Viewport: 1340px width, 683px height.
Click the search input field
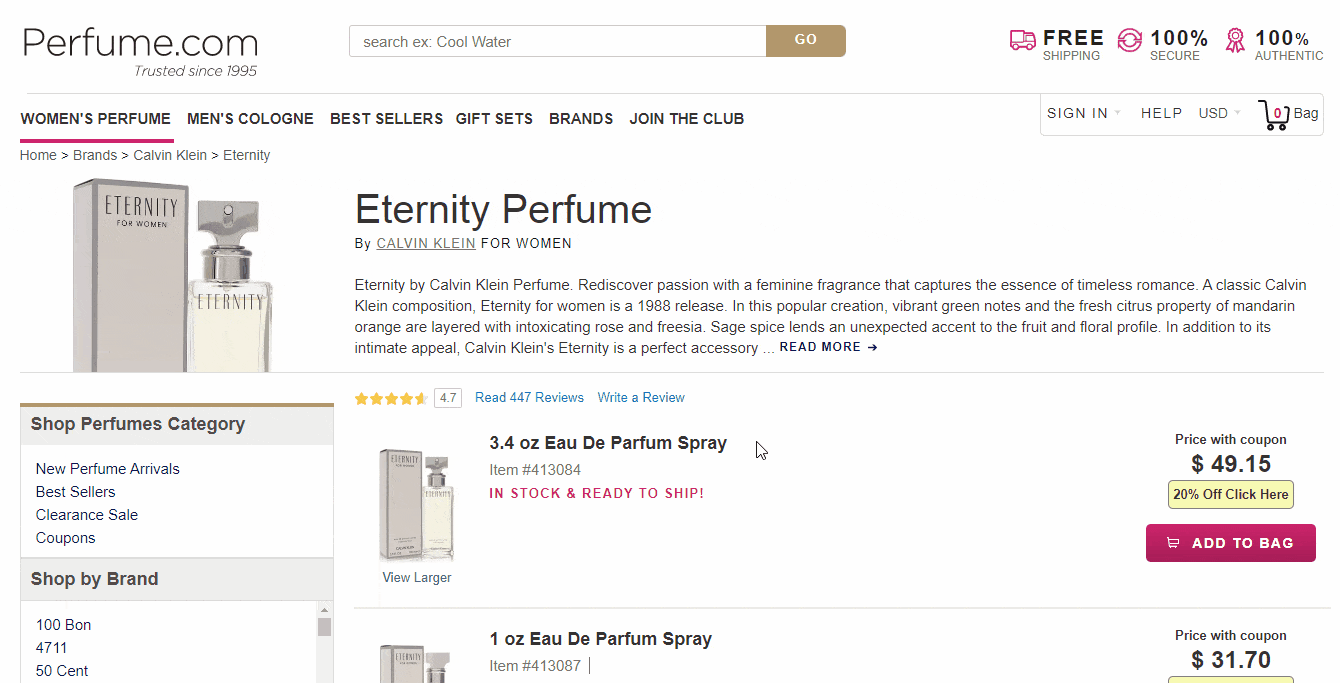pyautogui.click(x=557, y=41)
